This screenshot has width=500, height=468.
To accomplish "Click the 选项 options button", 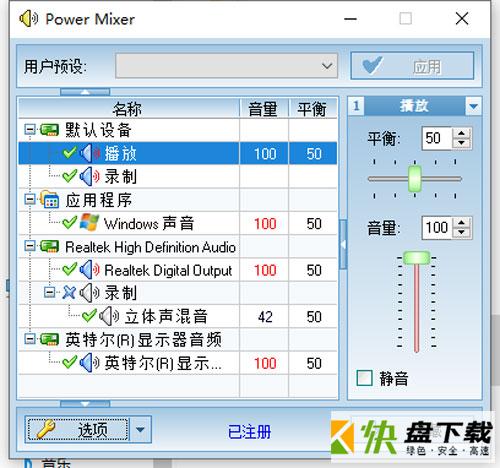I will pyautogui.click(x=78, y=429).
